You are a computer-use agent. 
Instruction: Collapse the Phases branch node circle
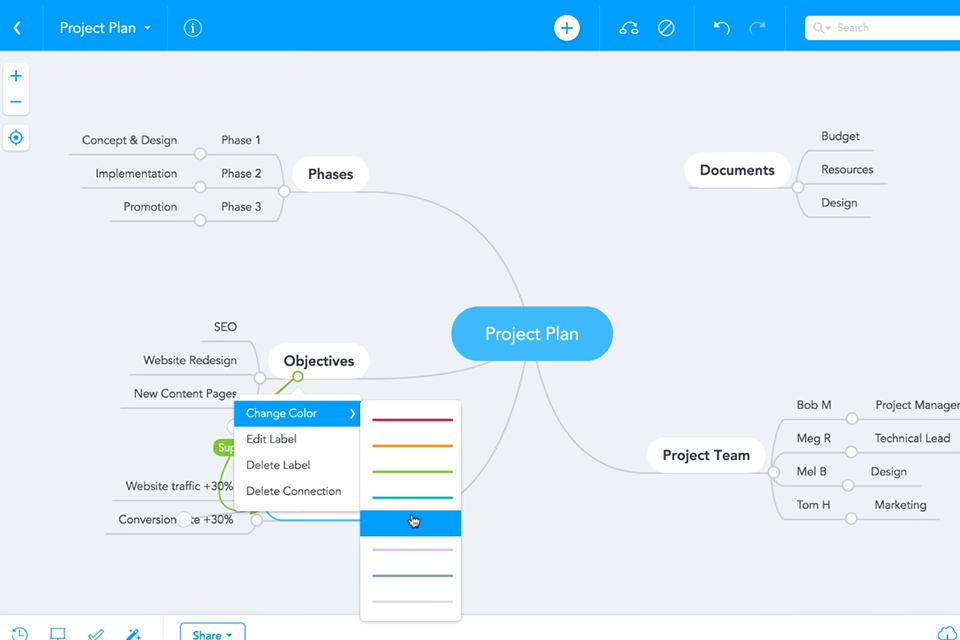click(284, 190)
